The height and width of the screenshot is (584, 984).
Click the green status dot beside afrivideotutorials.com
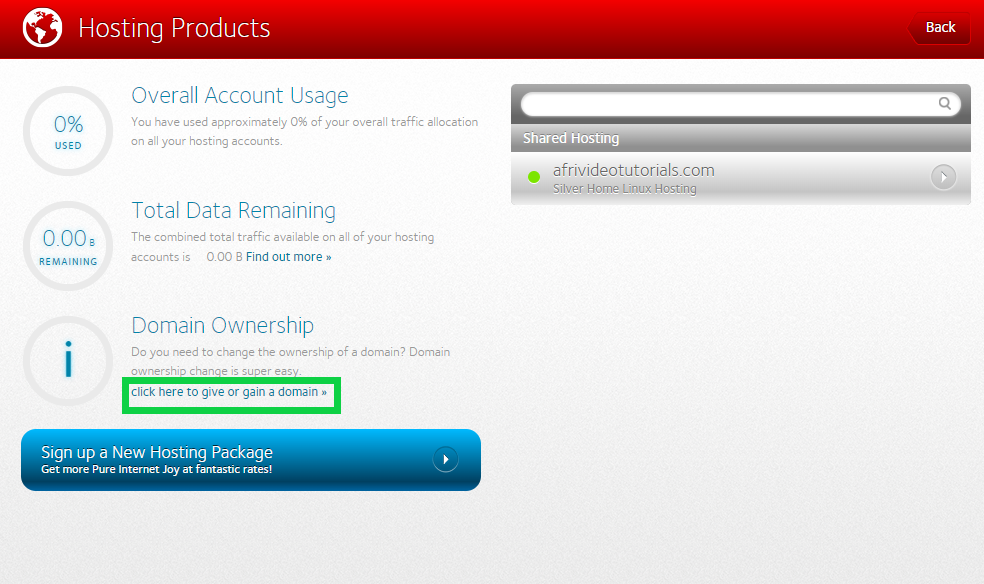pos(534,178)
